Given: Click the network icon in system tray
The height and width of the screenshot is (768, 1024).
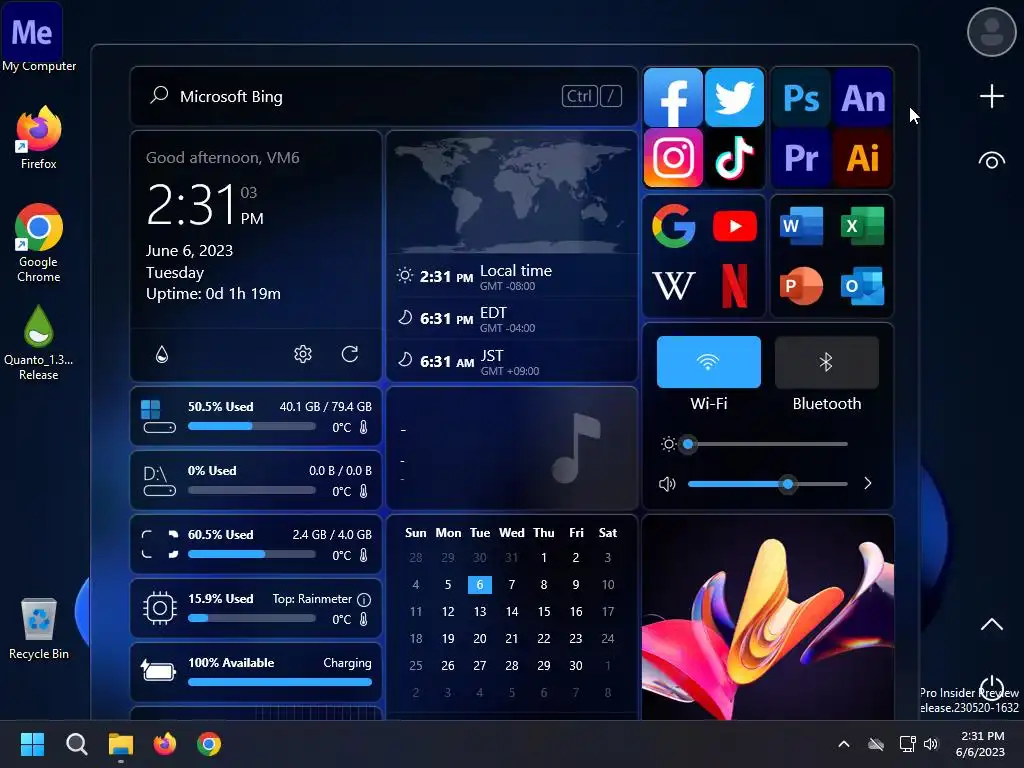Looking at the screenshot, I should pos(907,744).
